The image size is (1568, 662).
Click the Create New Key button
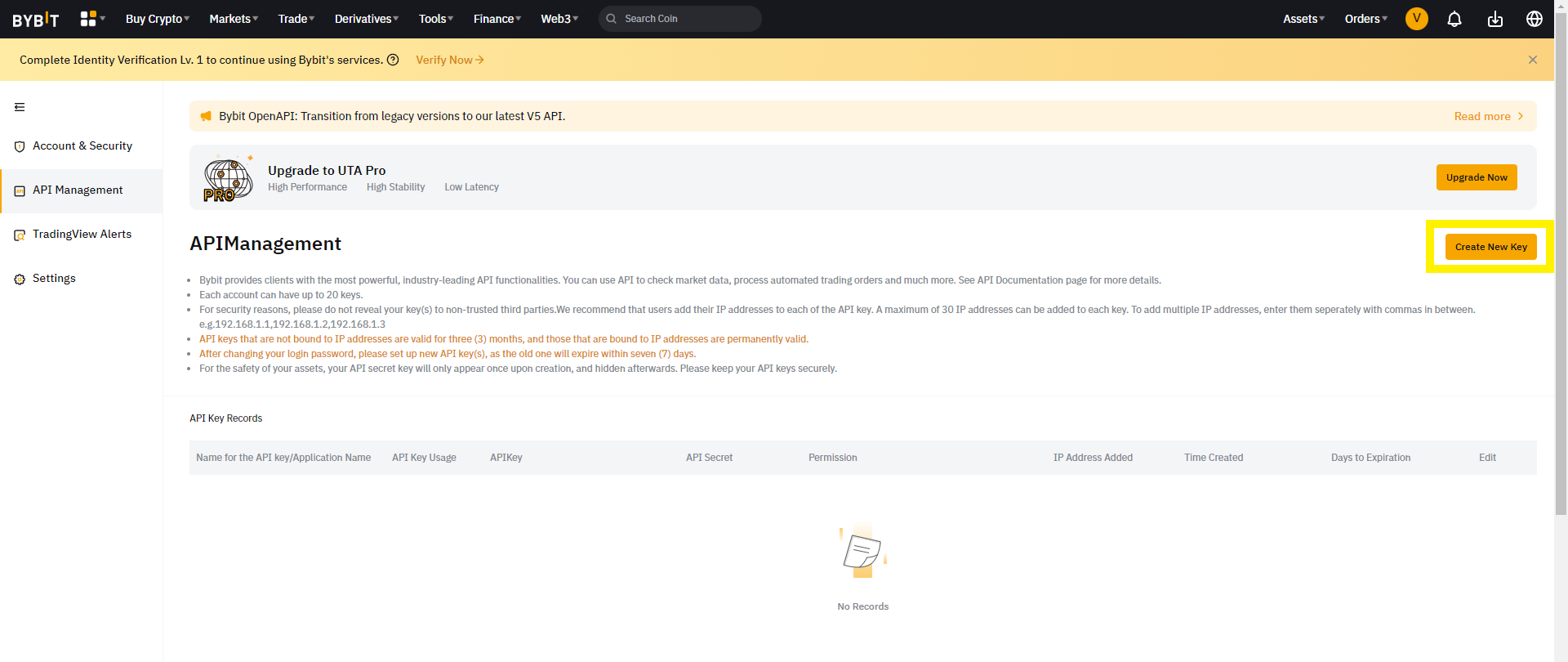coord(1490,247)
